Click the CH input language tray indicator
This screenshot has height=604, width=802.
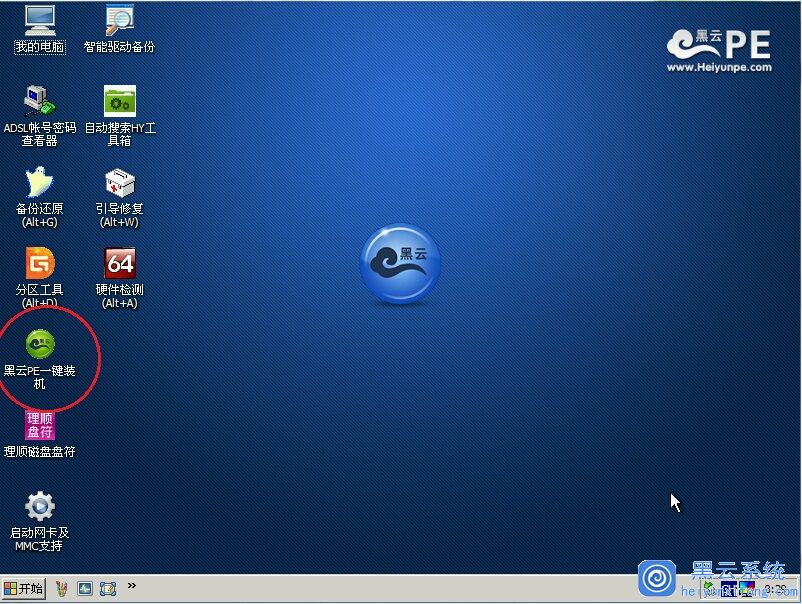(728, 590)
